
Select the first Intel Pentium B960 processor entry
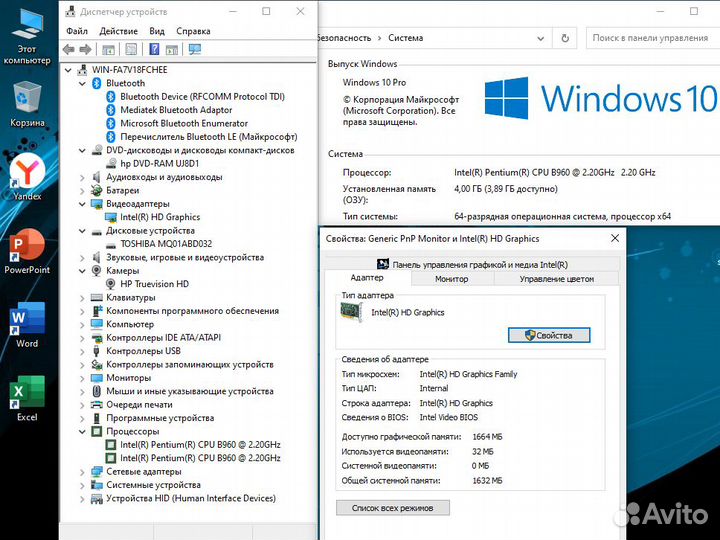pos(200,444)
